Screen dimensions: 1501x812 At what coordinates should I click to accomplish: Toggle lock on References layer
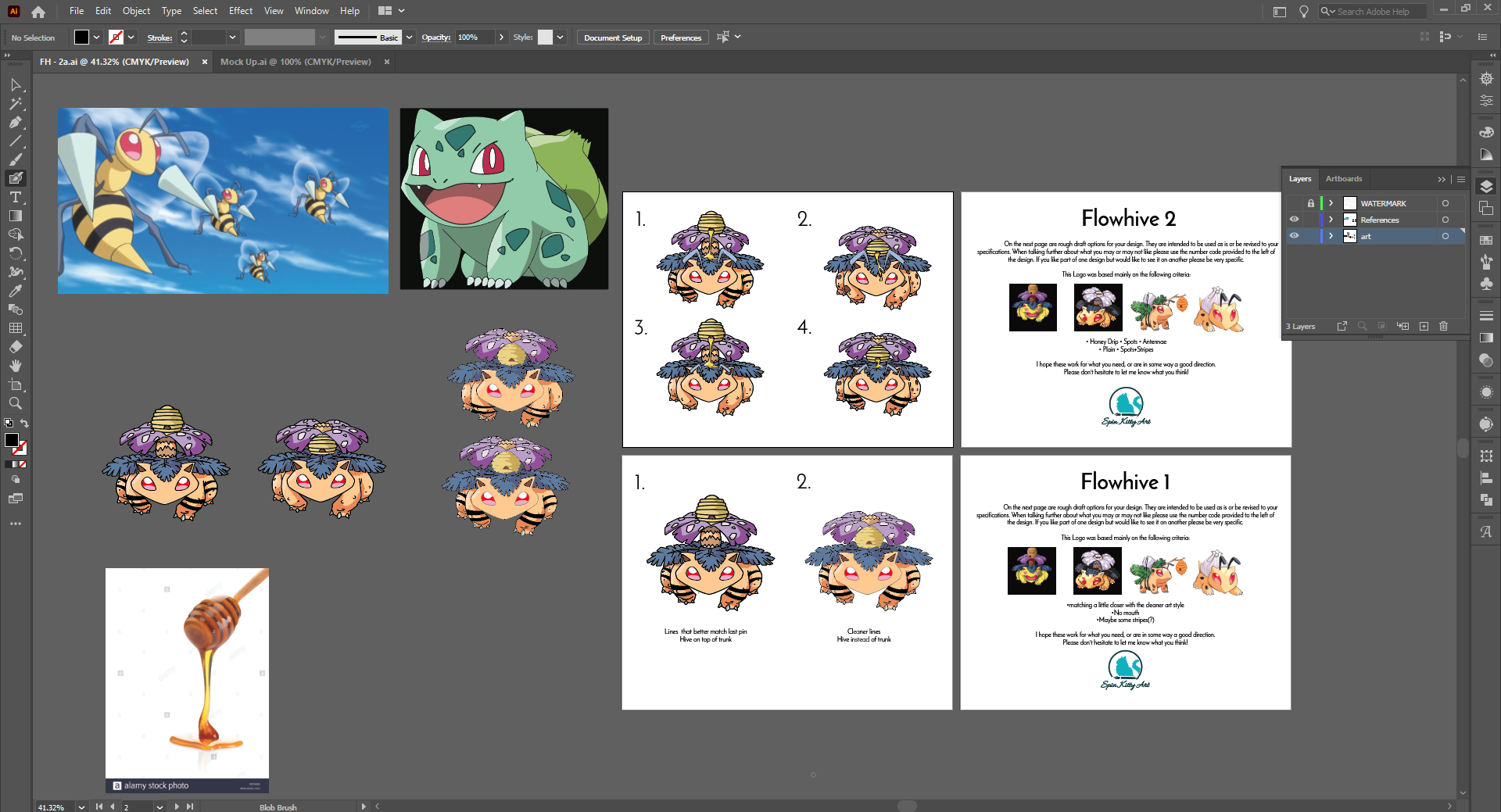click(x=1311, y=220)
